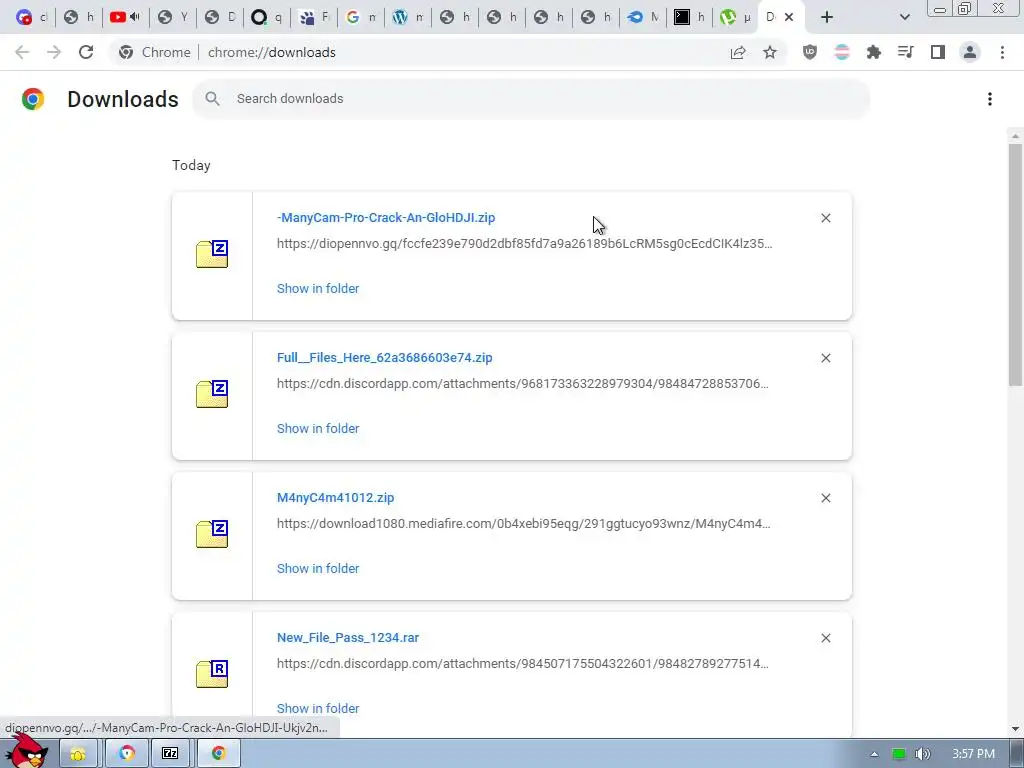Switch to the paw-icon tab
The width and height of the screenshot is (1024, 768).
click(313, 17)
